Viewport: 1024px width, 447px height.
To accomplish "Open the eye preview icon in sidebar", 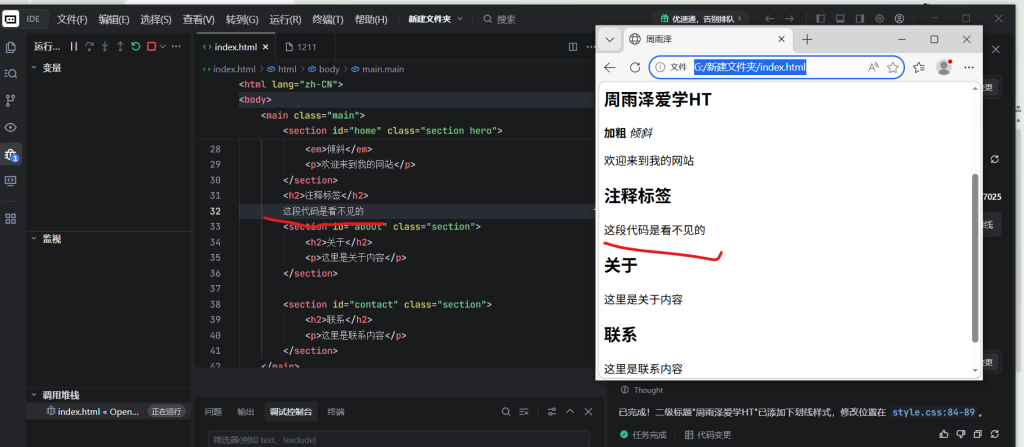I will tap(10, 127).
